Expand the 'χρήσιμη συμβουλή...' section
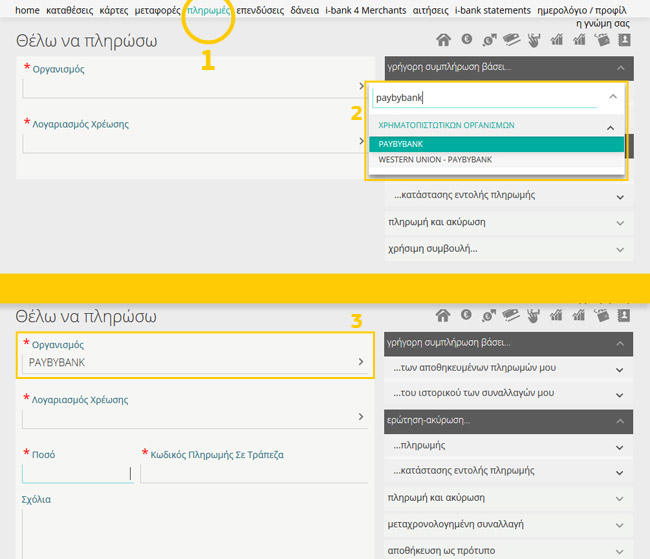The image size is (650, 559). pos(509,247)
